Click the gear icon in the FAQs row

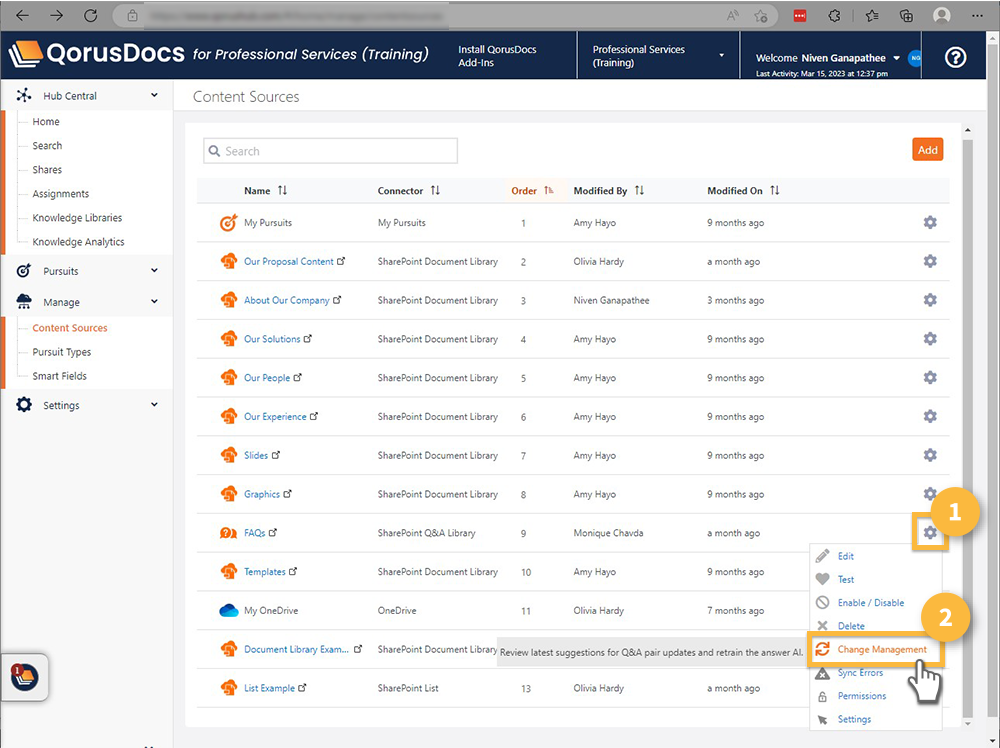[930, 532]
